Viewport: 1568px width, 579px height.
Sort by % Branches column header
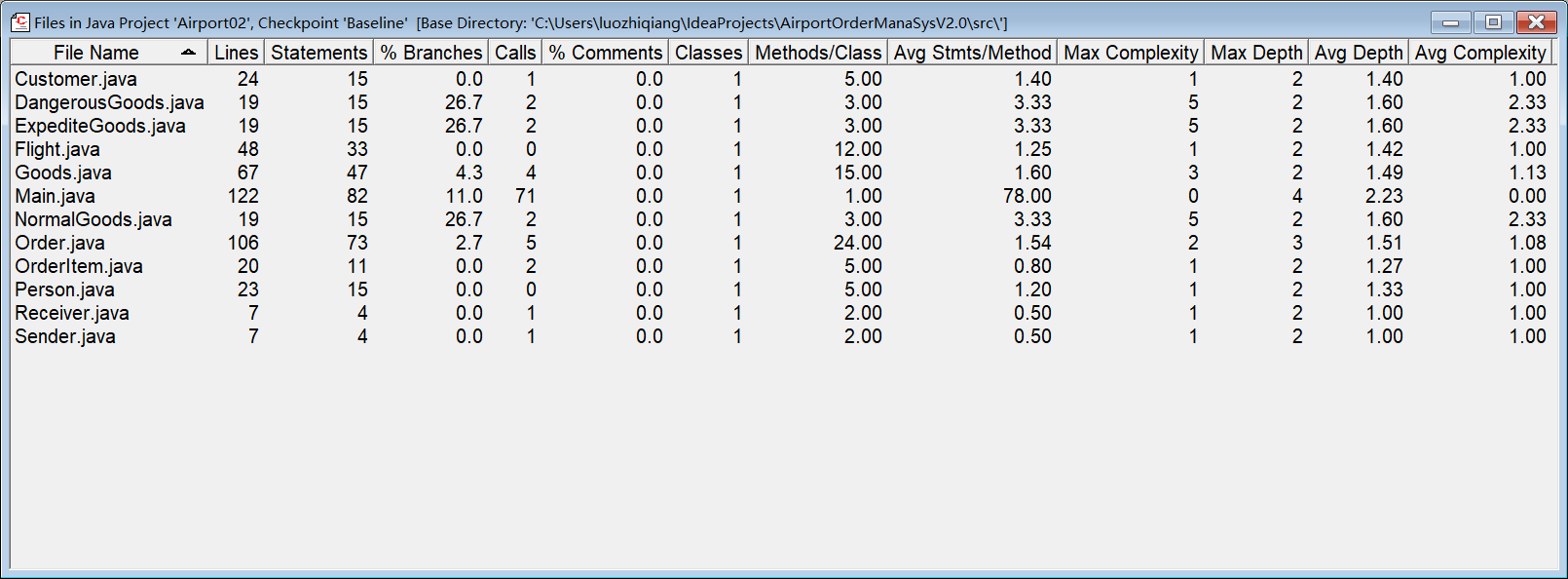(430, 53)
